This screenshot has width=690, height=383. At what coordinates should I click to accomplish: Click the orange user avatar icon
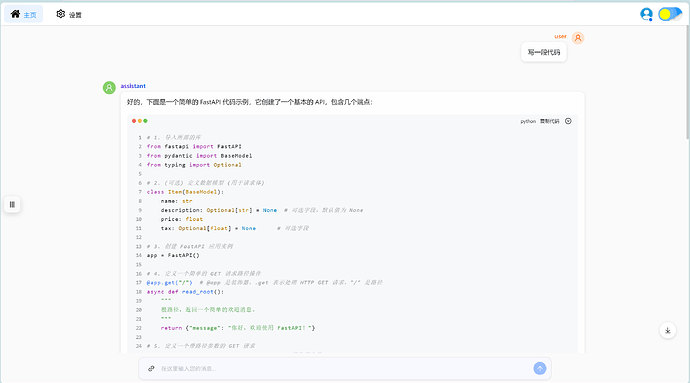578,38
